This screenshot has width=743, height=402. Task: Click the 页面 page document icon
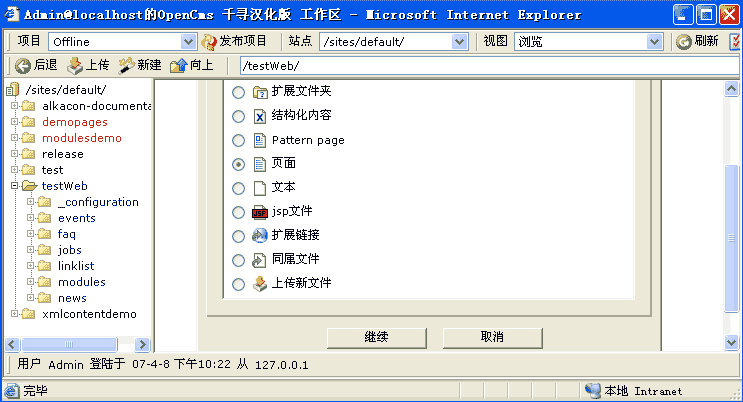[x=260, y=164]
